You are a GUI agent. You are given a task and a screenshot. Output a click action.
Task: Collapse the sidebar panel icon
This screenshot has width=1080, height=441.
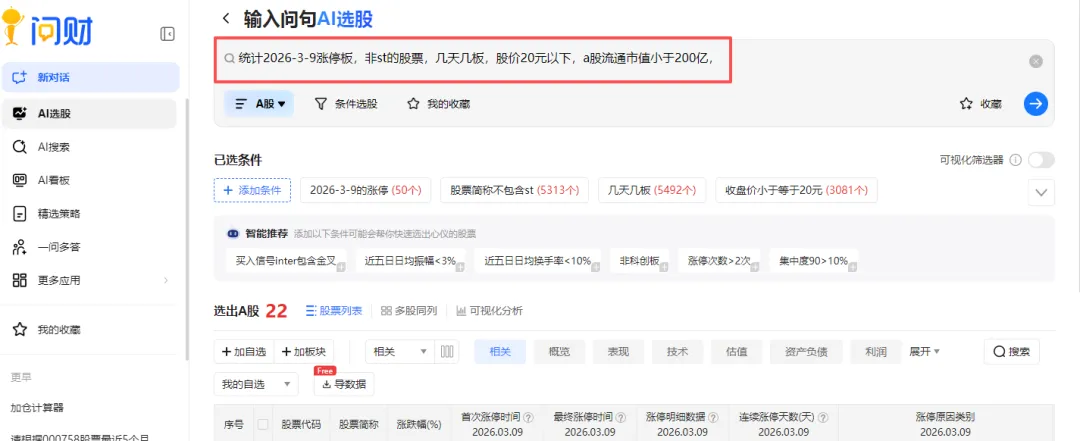coord(167,34)
